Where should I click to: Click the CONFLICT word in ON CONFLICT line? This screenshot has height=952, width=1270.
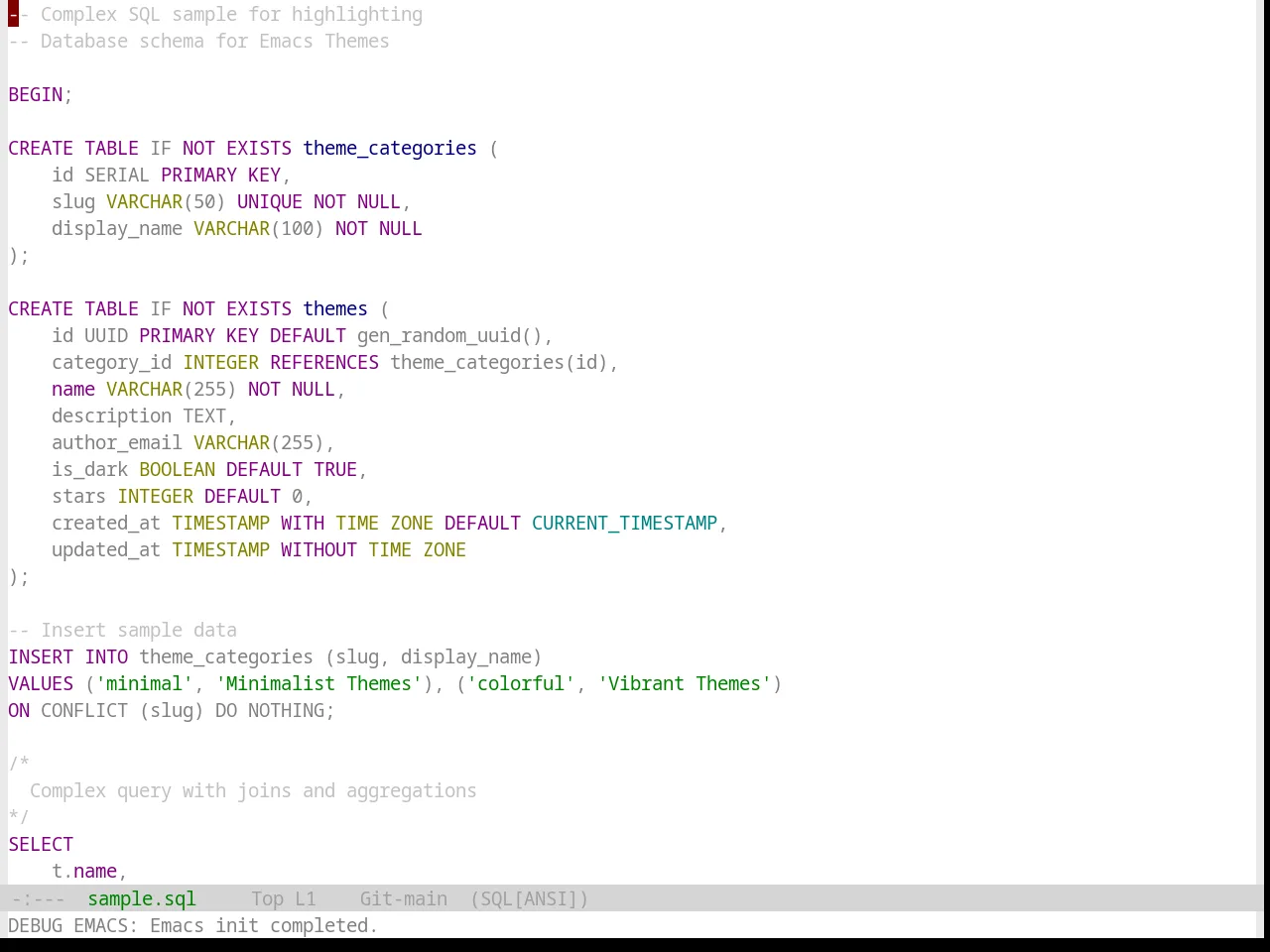pos(84,710)
